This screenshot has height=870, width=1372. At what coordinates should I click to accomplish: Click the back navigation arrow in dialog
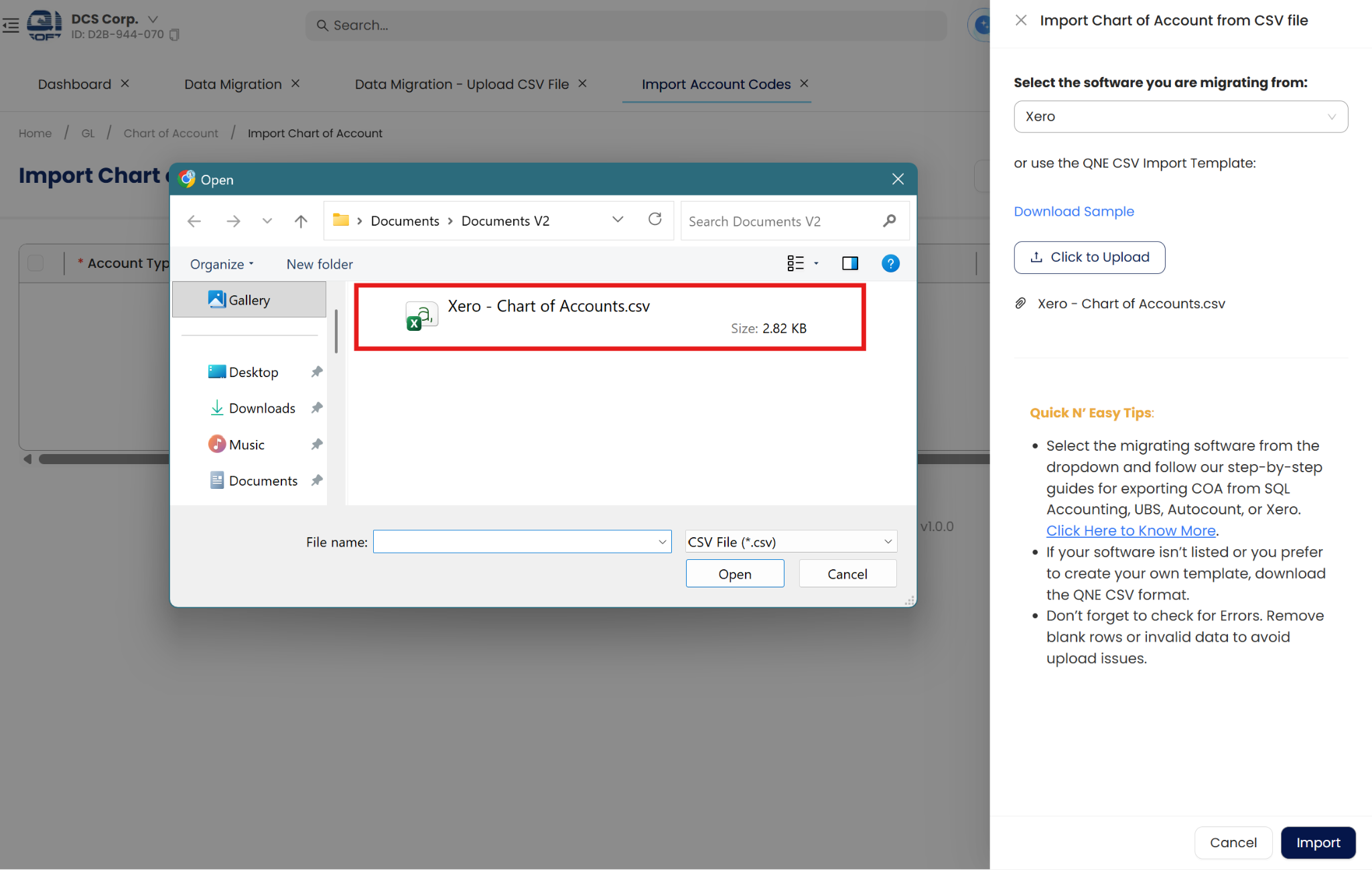pyautogui.click(x=194, y=221)
